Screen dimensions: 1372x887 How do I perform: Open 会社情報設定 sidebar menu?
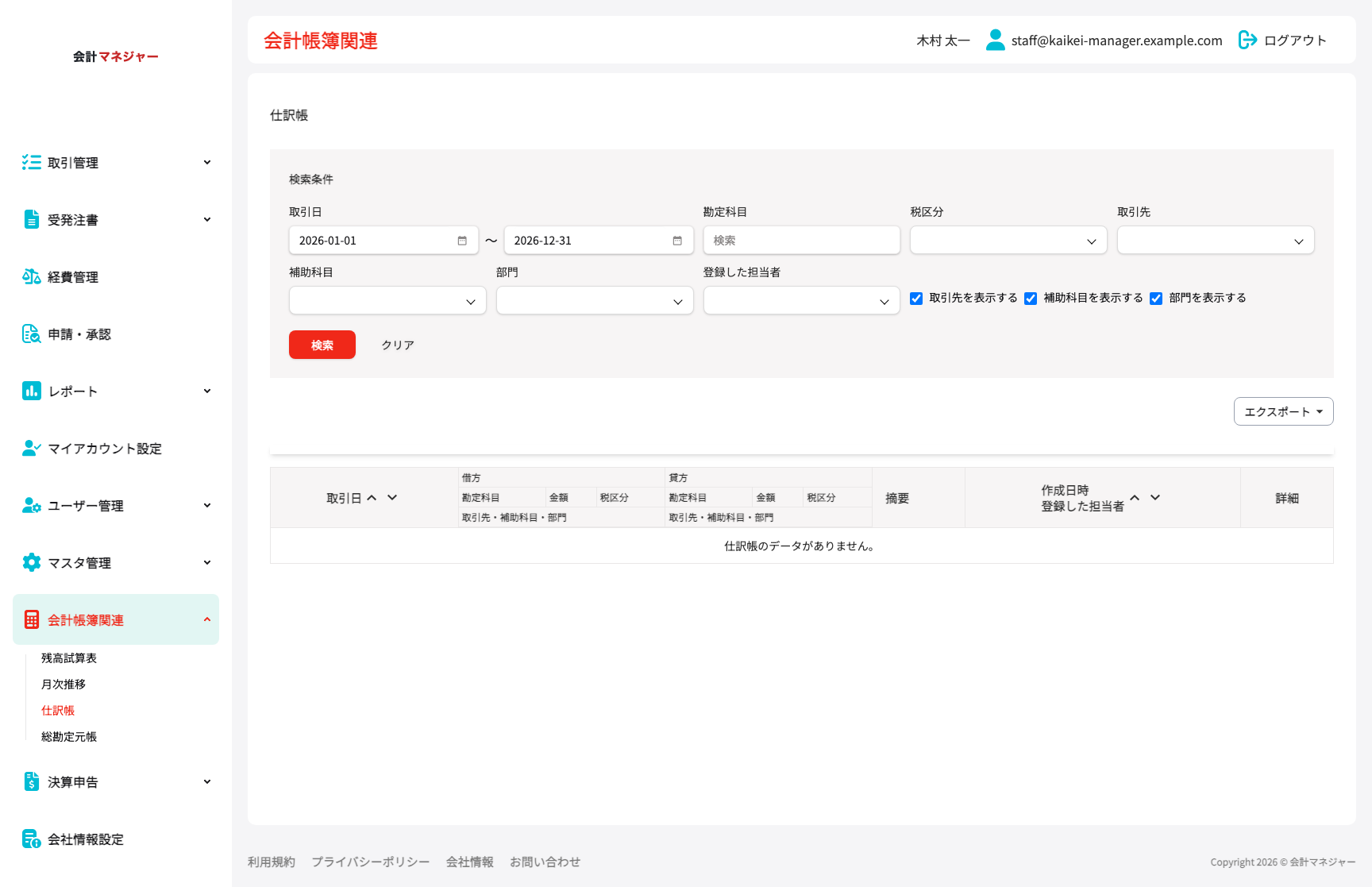(x=116, y=839)
